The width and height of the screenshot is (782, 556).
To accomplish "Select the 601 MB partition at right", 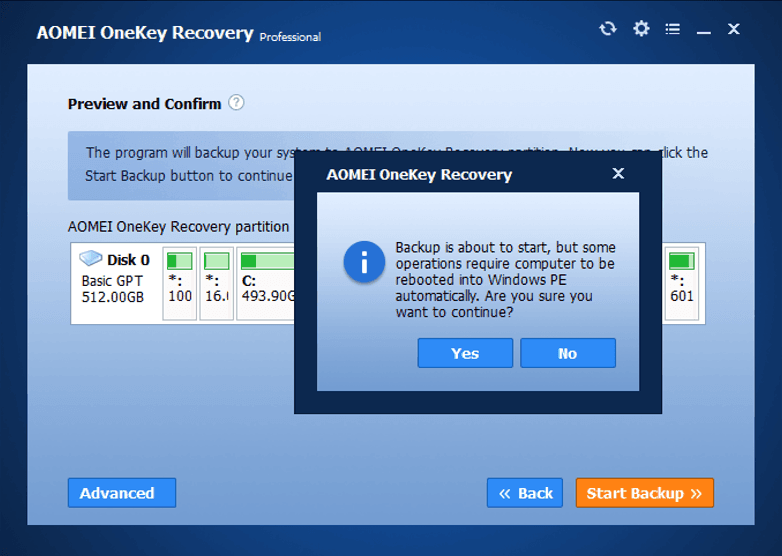I will [682, 283].
